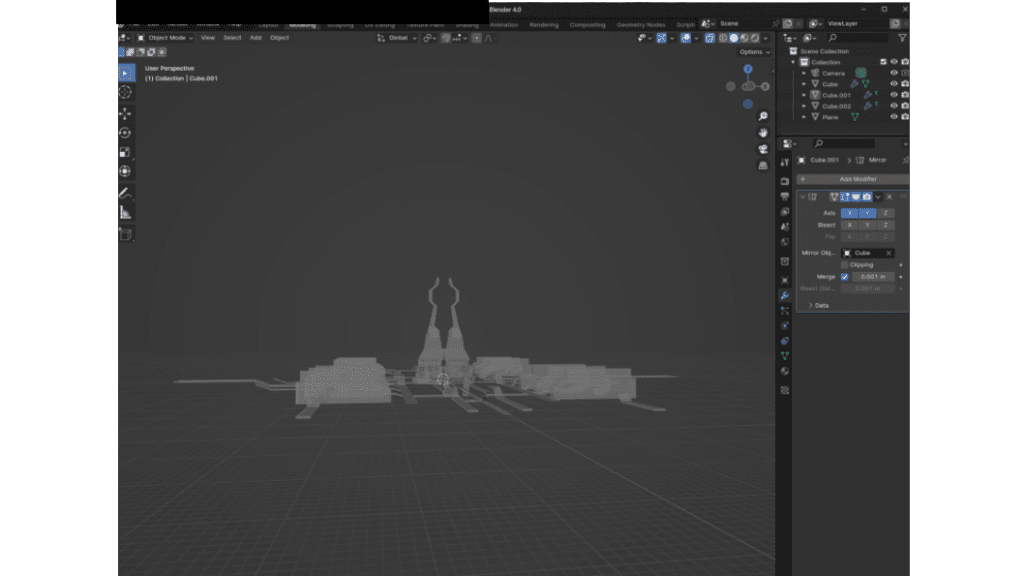Toggle Bisect X button

850,225
